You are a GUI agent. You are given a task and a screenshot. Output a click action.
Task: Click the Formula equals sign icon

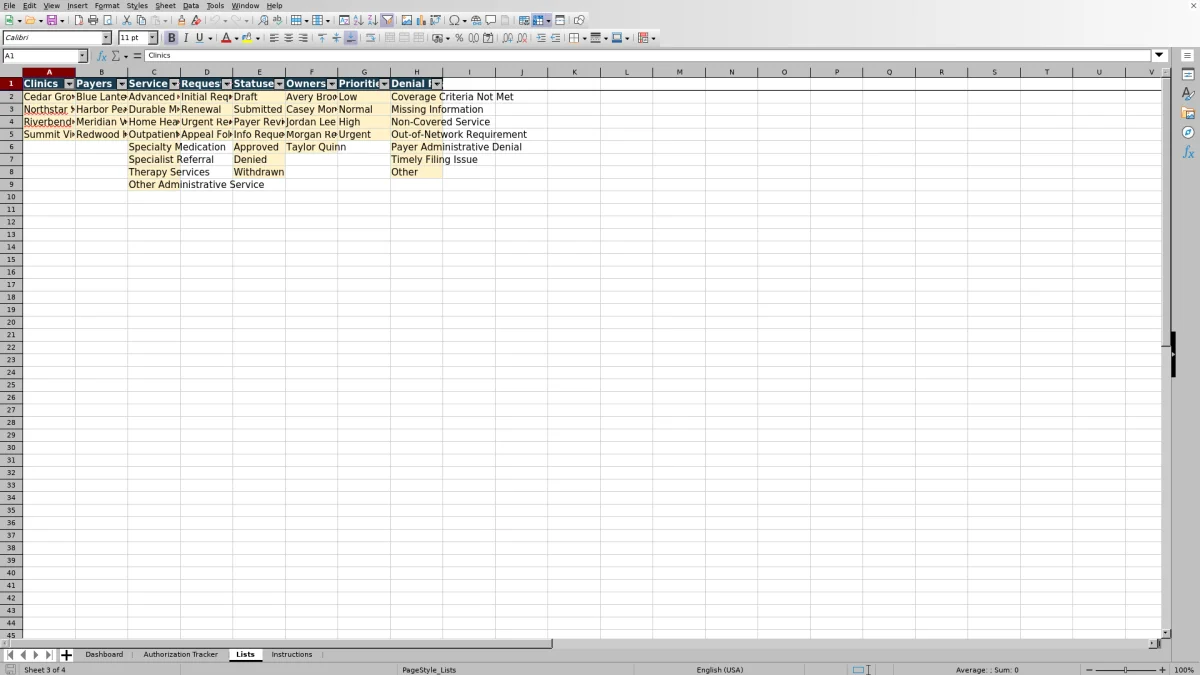[137, 56]
